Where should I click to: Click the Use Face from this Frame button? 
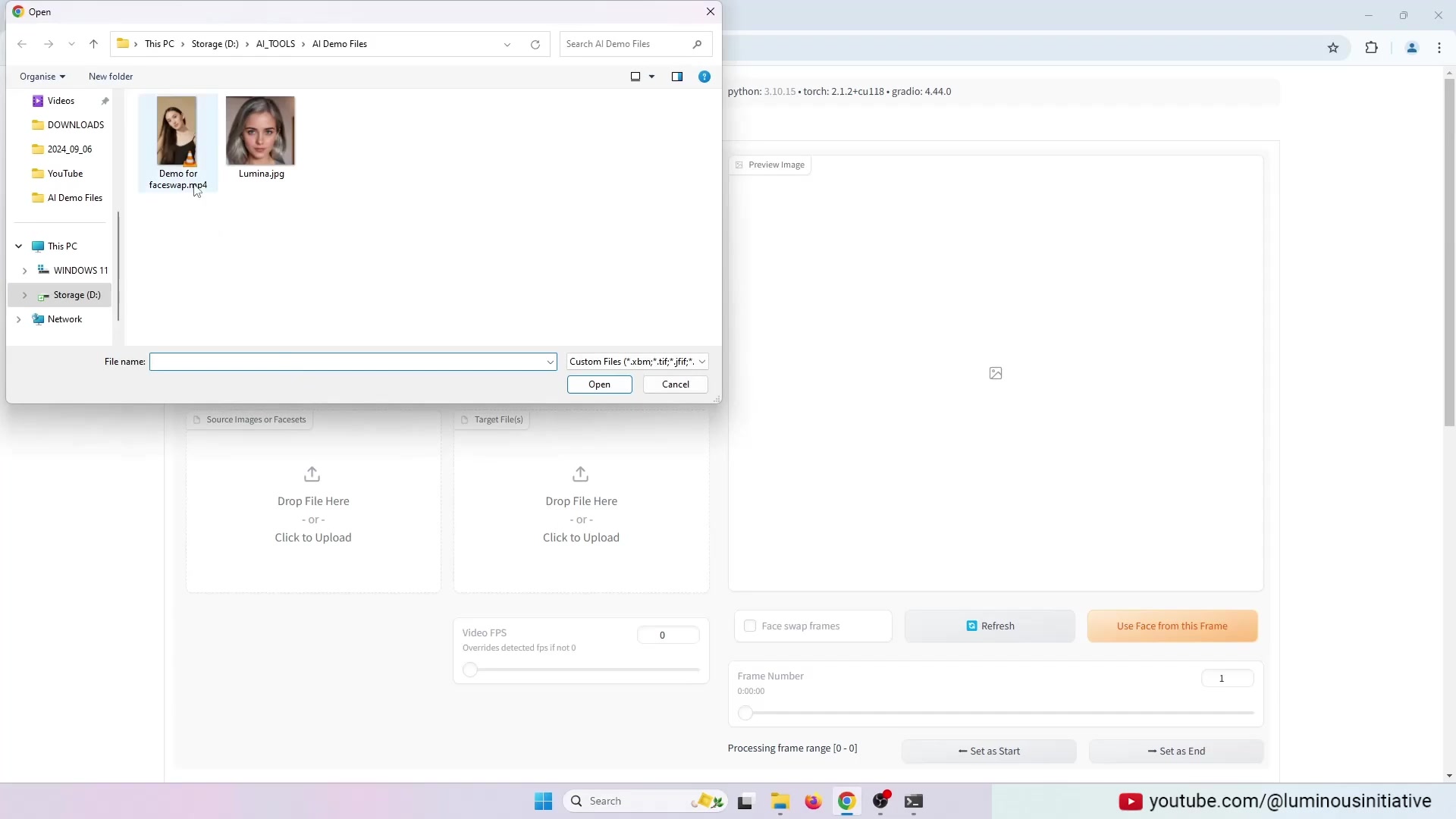[1172, 626]
